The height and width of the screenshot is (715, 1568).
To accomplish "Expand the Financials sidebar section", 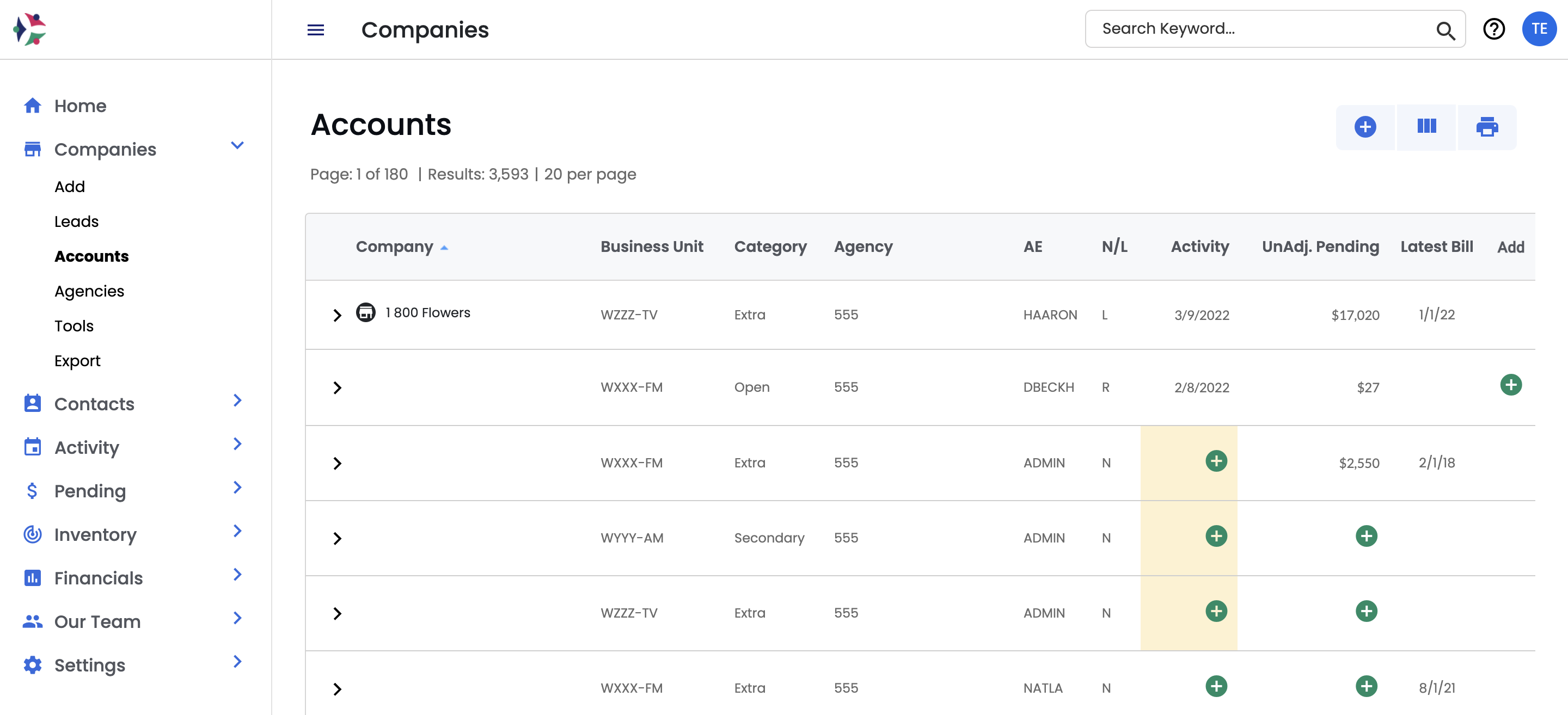I will [x=237, y=575].
